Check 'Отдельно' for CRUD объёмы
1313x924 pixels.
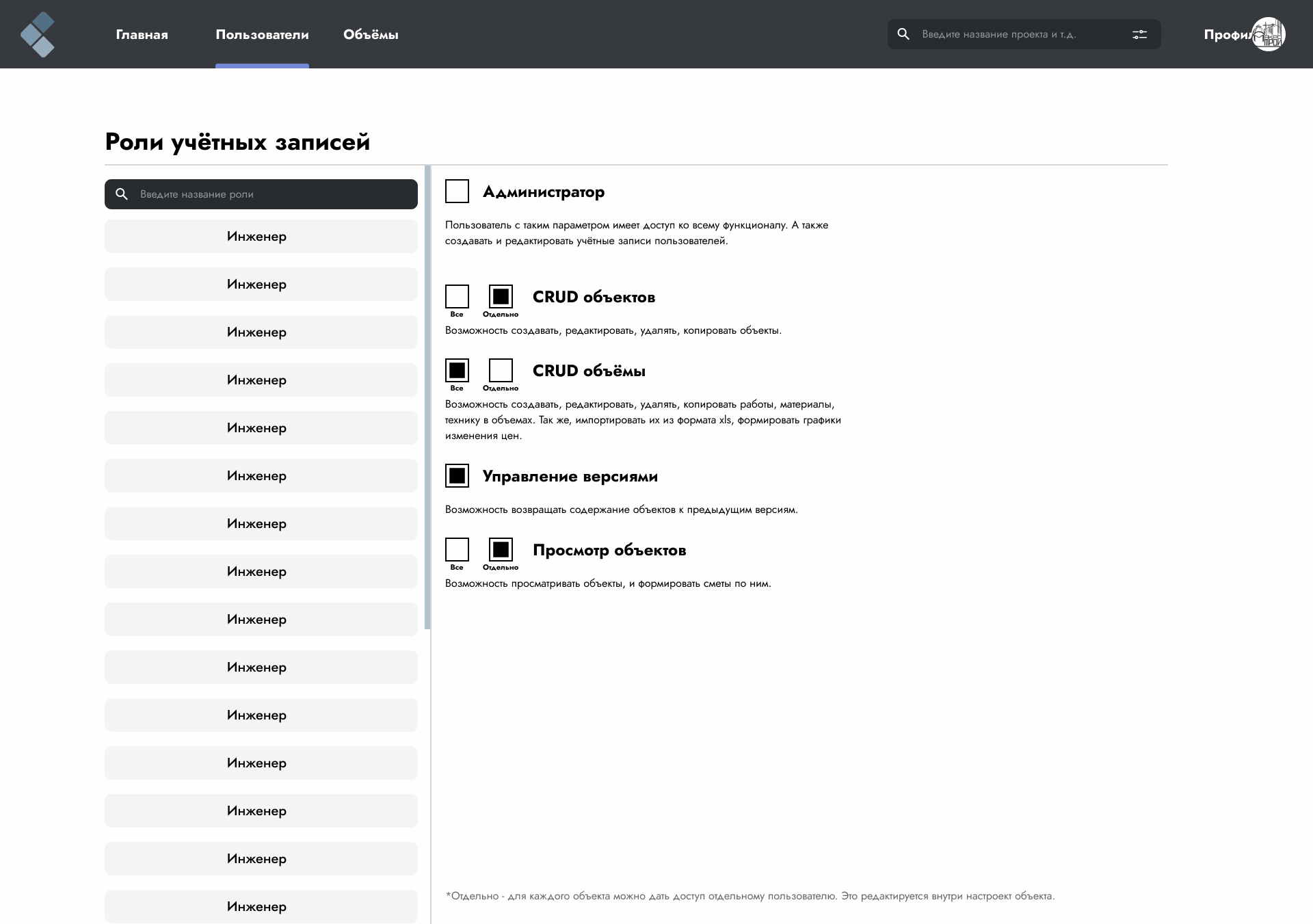point(501,371)
